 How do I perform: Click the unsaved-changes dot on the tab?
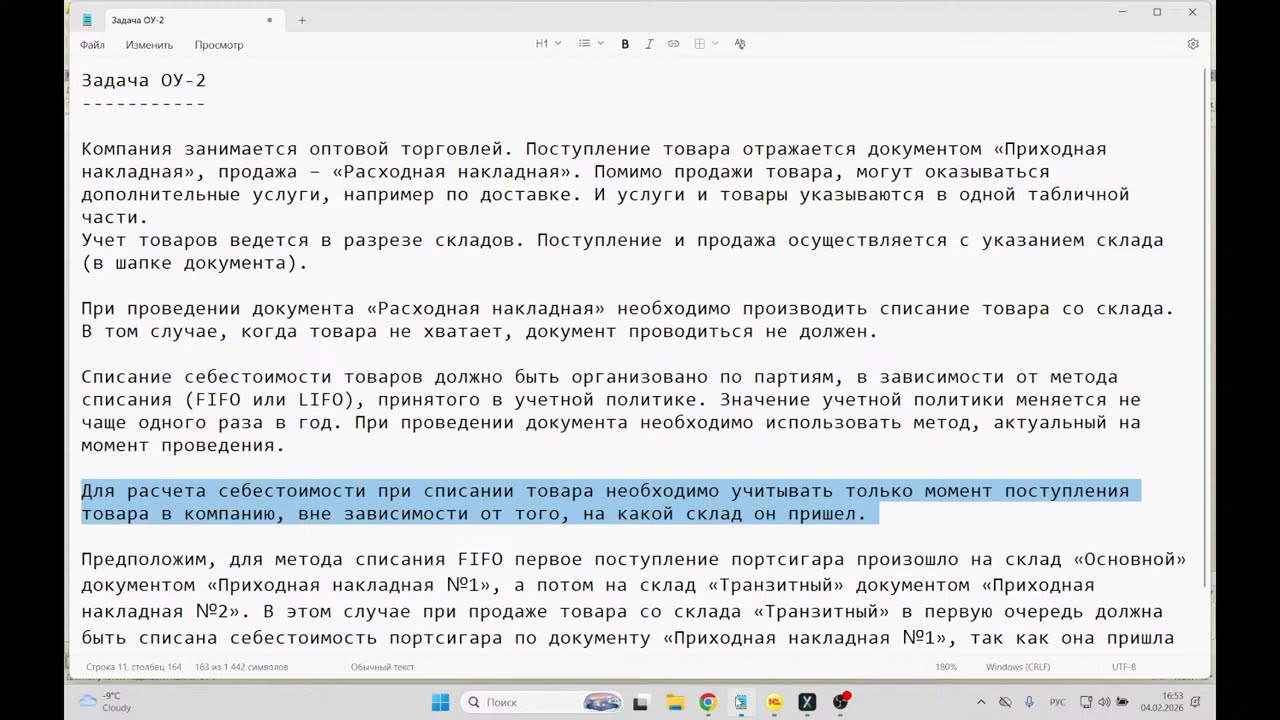point(269,20)
